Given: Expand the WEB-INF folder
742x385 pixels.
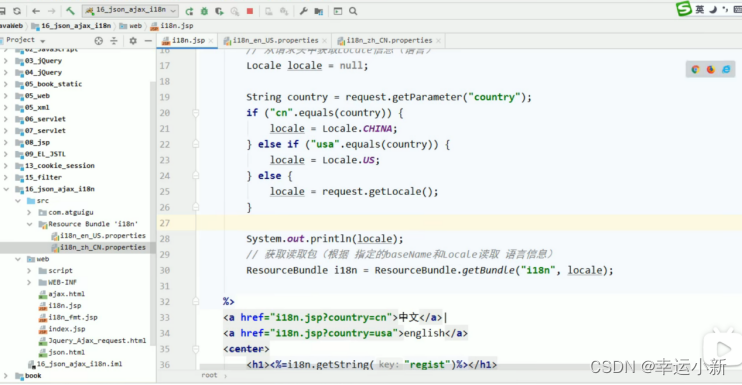Looking at the screenshot, I should coord(29,282).
